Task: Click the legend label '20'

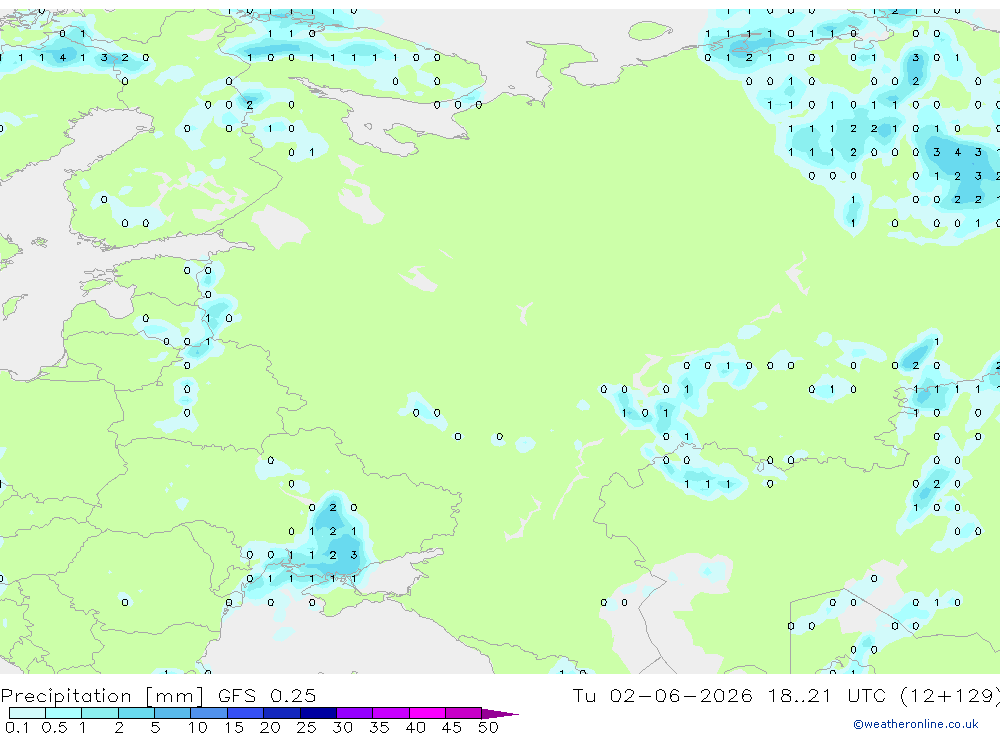Action: (x=270, y=727)
